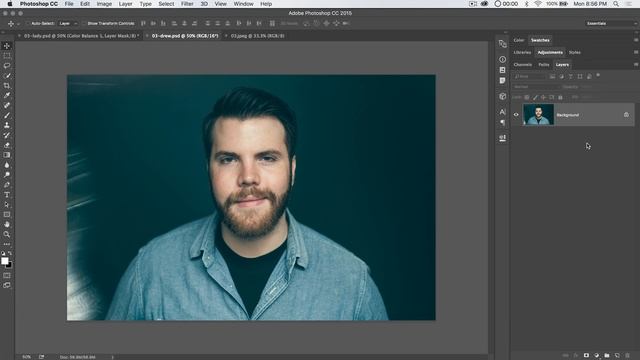Click the Background layer thumbnail
Viewport: 640px width, 360px height.
[x=538, y=115]
